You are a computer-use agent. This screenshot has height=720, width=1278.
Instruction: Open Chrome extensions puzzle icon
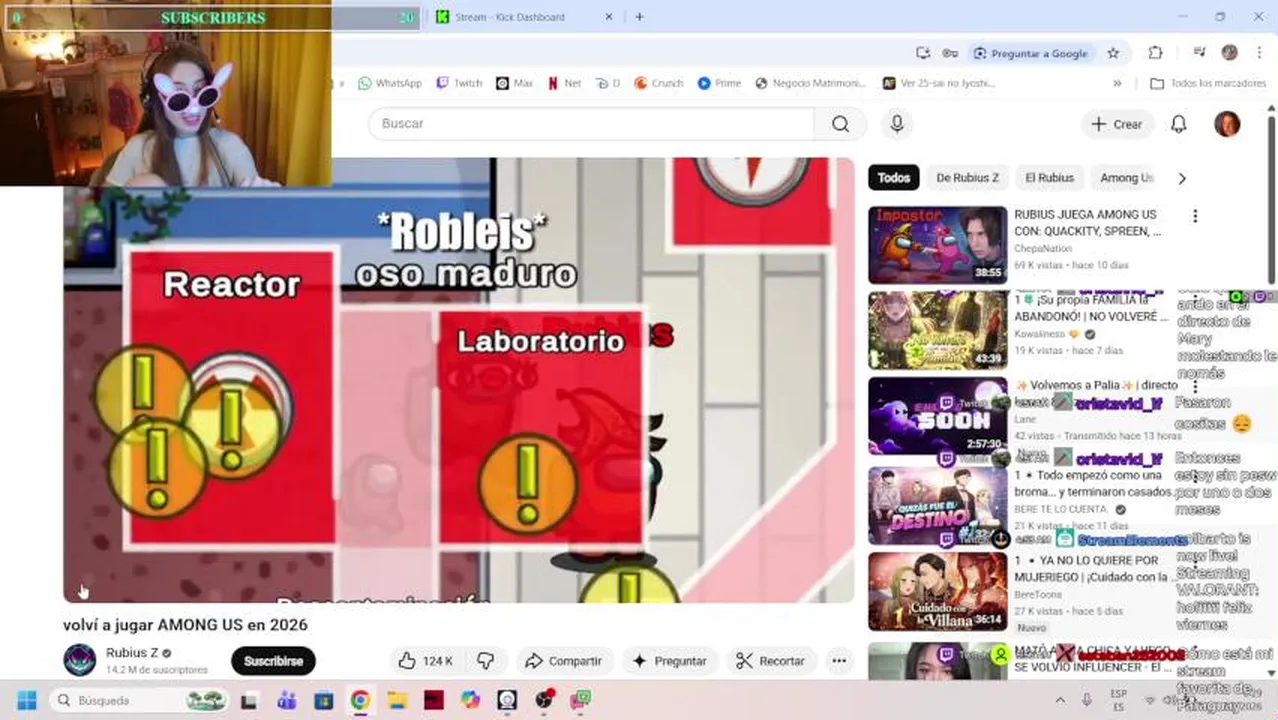pyautogui.click(x=1156, y=53)
